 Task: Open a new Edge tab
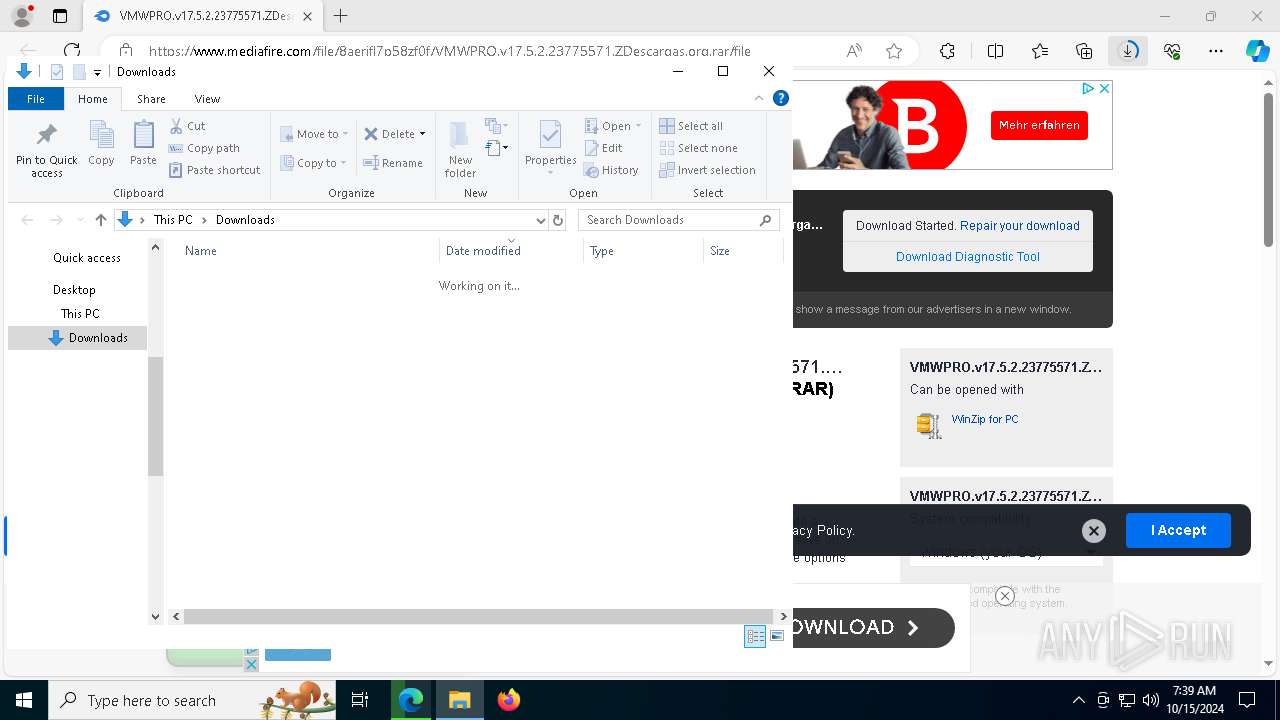[341, 16]
